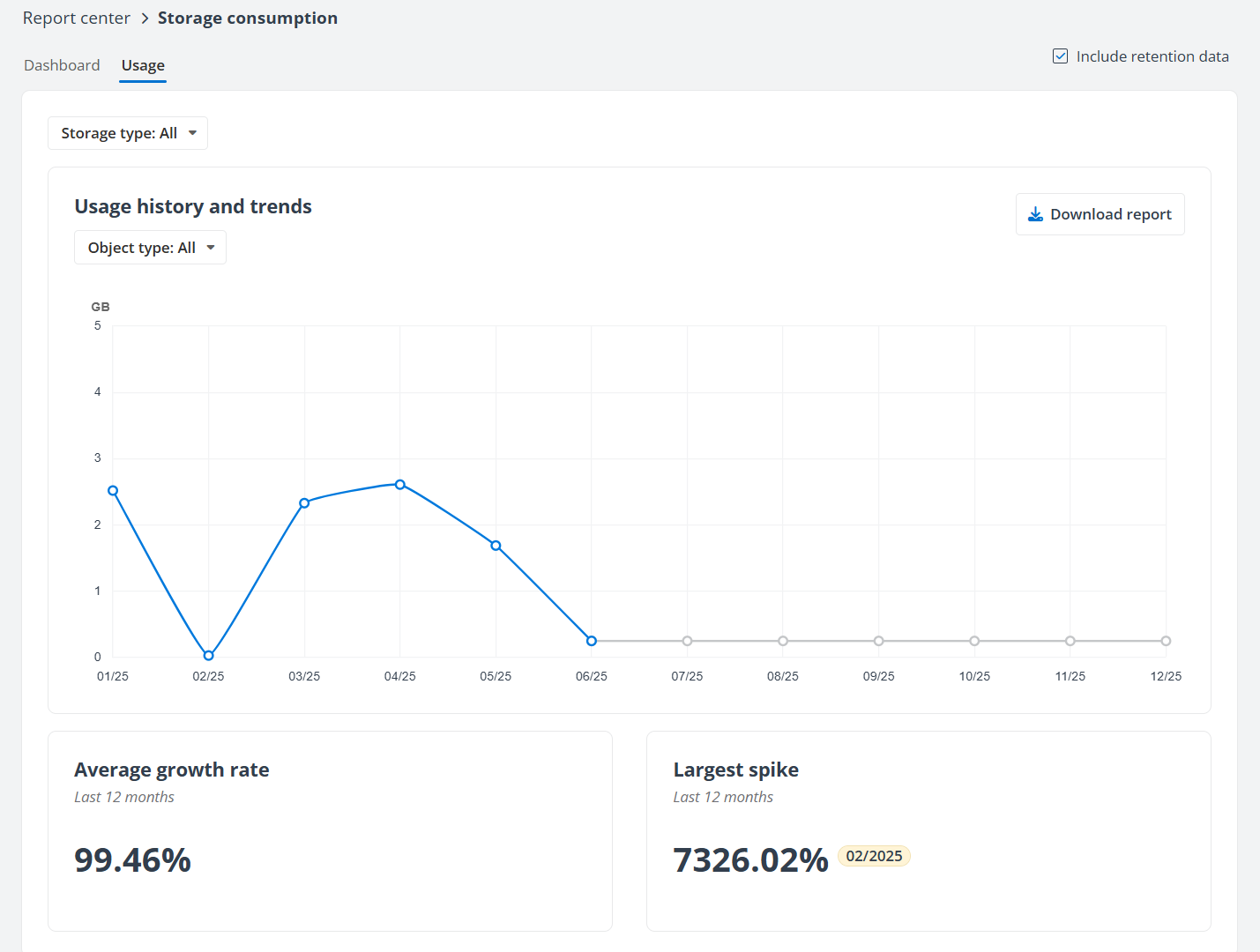Switch to the Dashboard tab
1260x952 pixels.
tap(62, 65)
